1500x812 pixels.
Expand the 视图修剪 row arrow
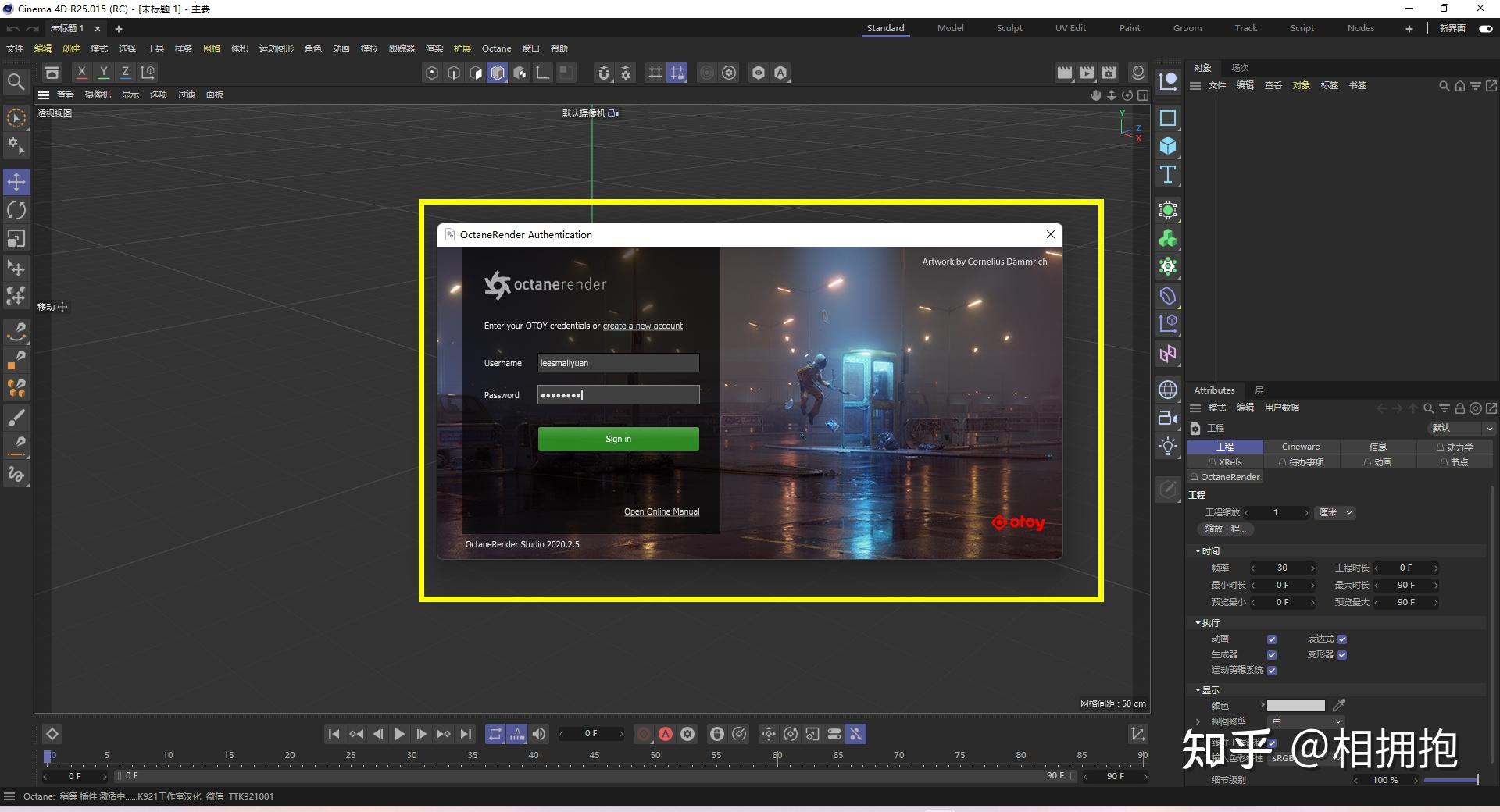(1198, 721)
